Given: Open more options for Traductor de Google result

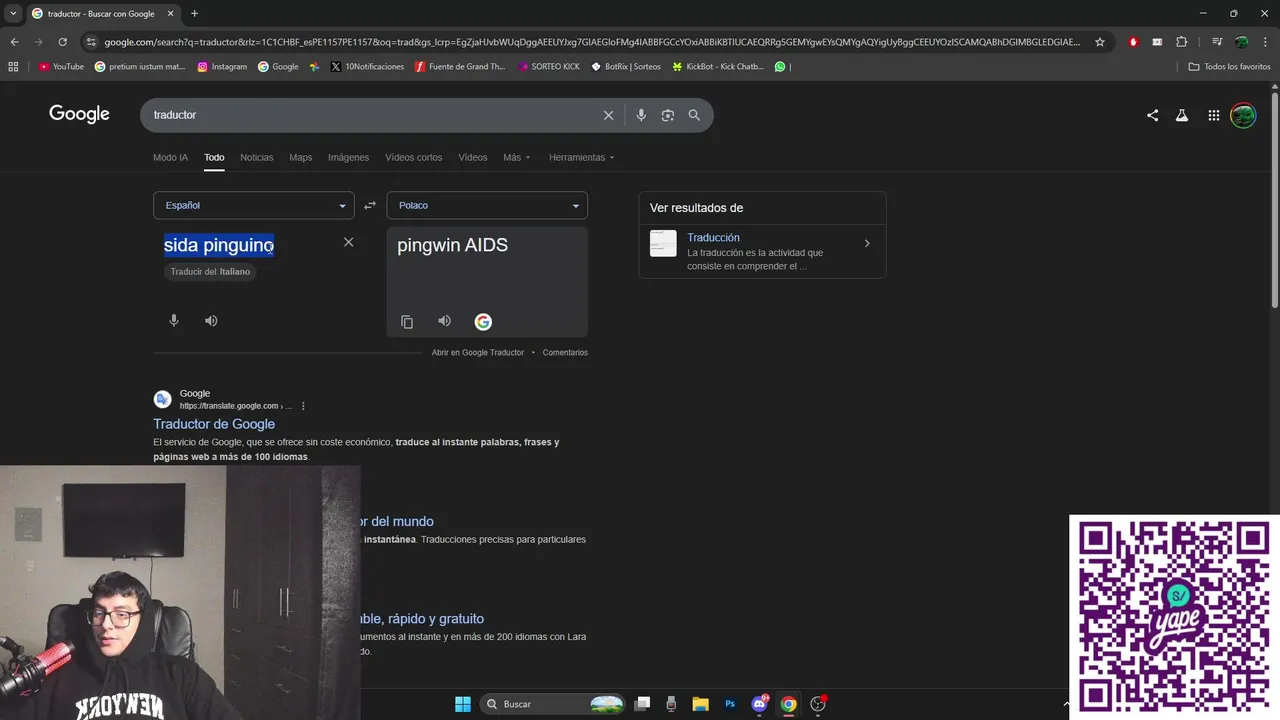Looking at the screenshot, I should click(303, 406).
